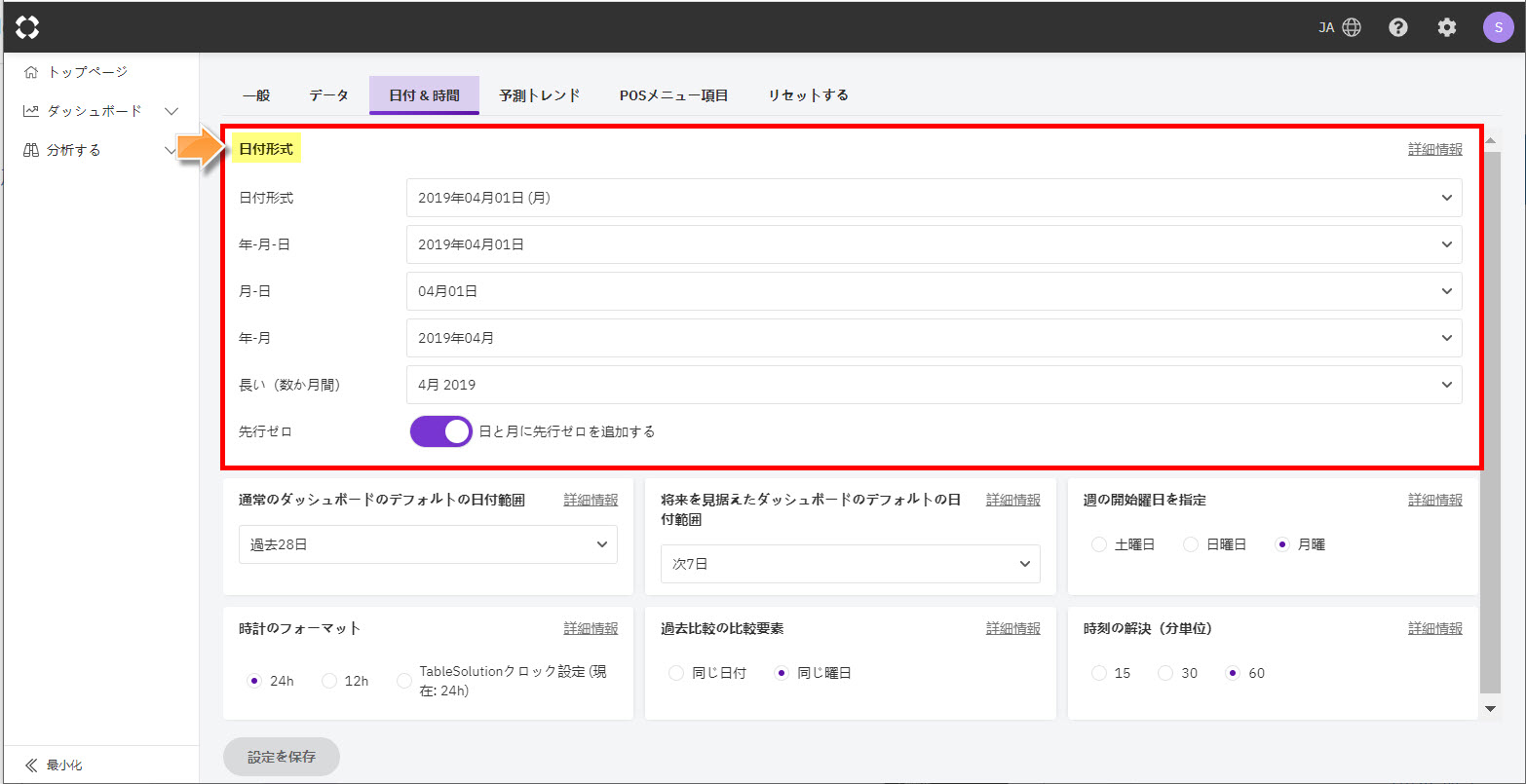Expand the 分析する chevron

coord(172,150)
